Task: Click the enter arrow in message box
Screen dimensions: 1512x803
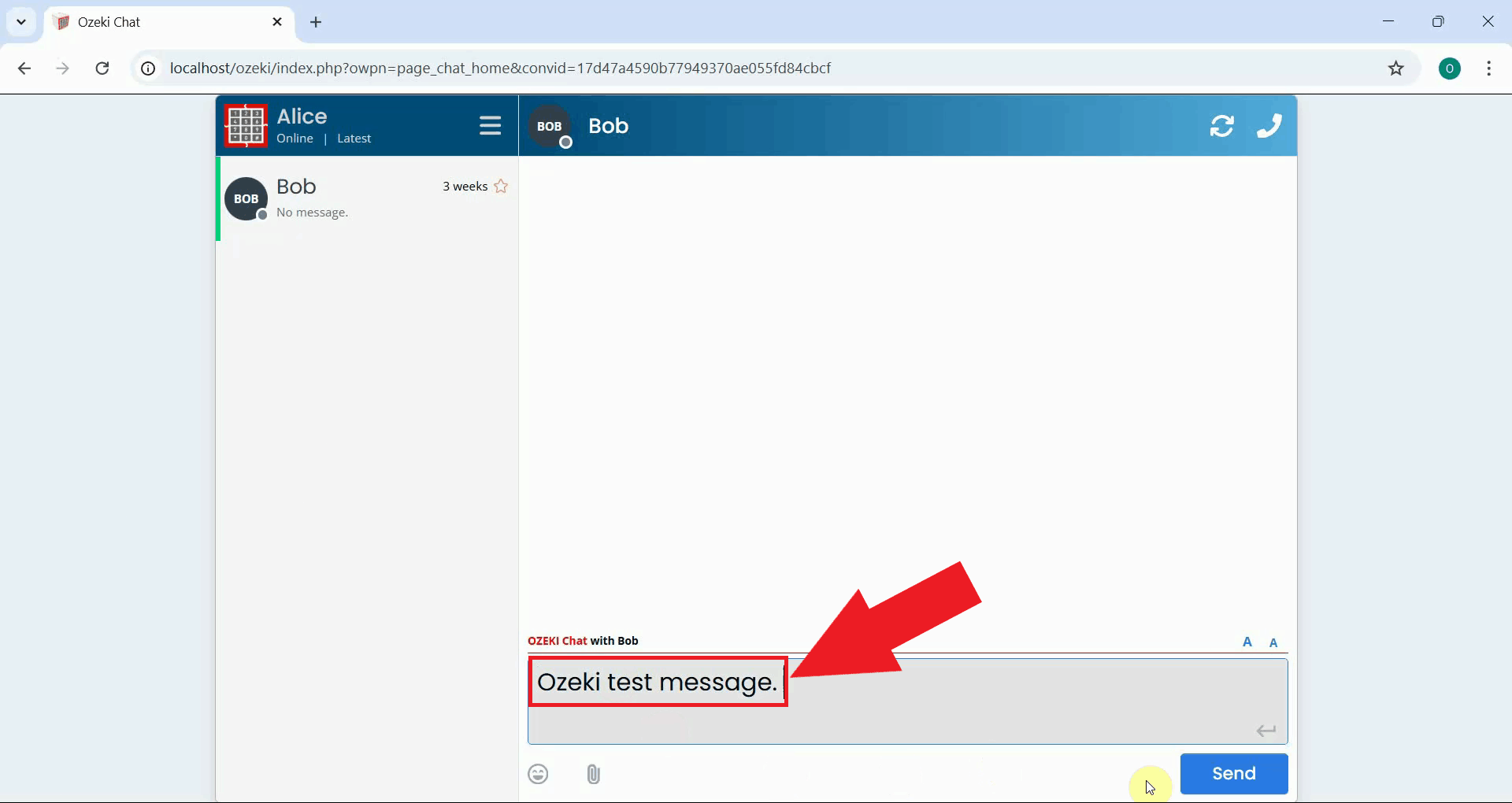Action: pyautogui.click(x=1266, y=730)
